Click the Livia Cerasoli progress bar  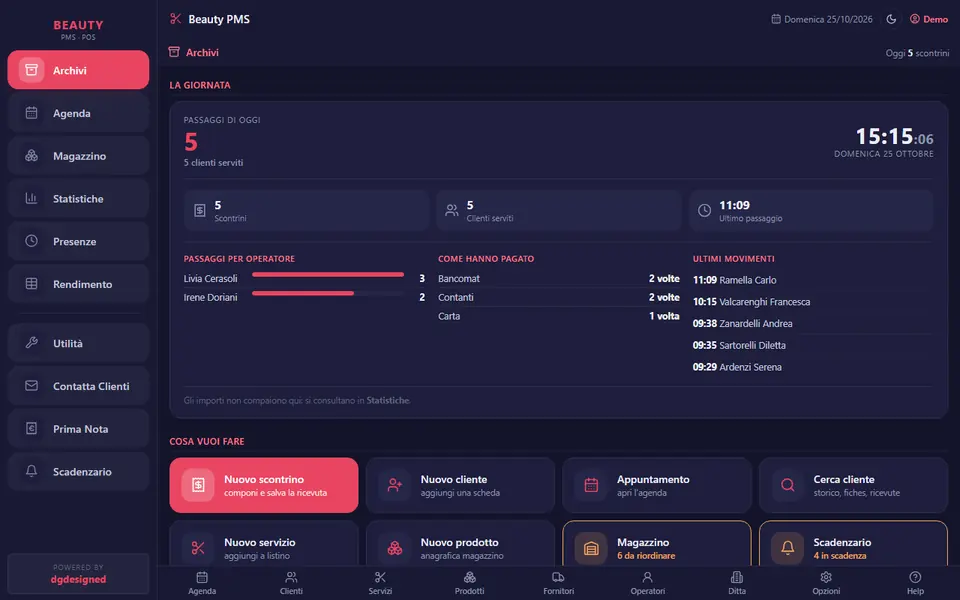coord(328,275)
